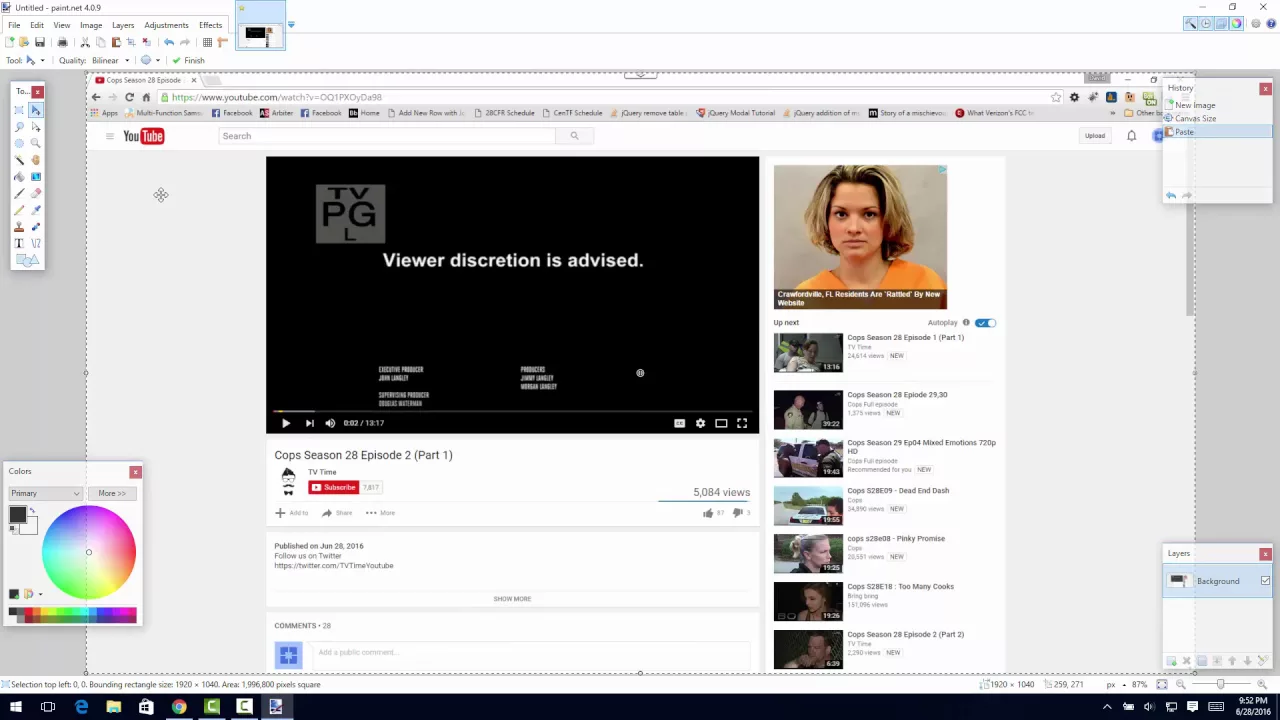Toggle the Colors window visibility button
1280x720 pixels.
pos(1236,24)
